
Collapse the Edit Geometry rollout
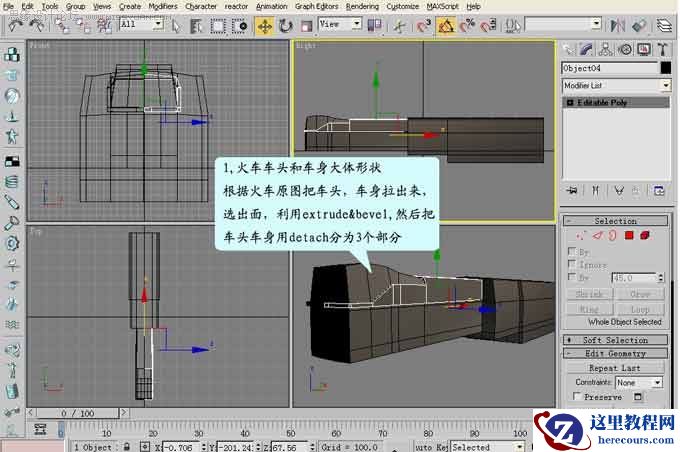tap(615, 354)
